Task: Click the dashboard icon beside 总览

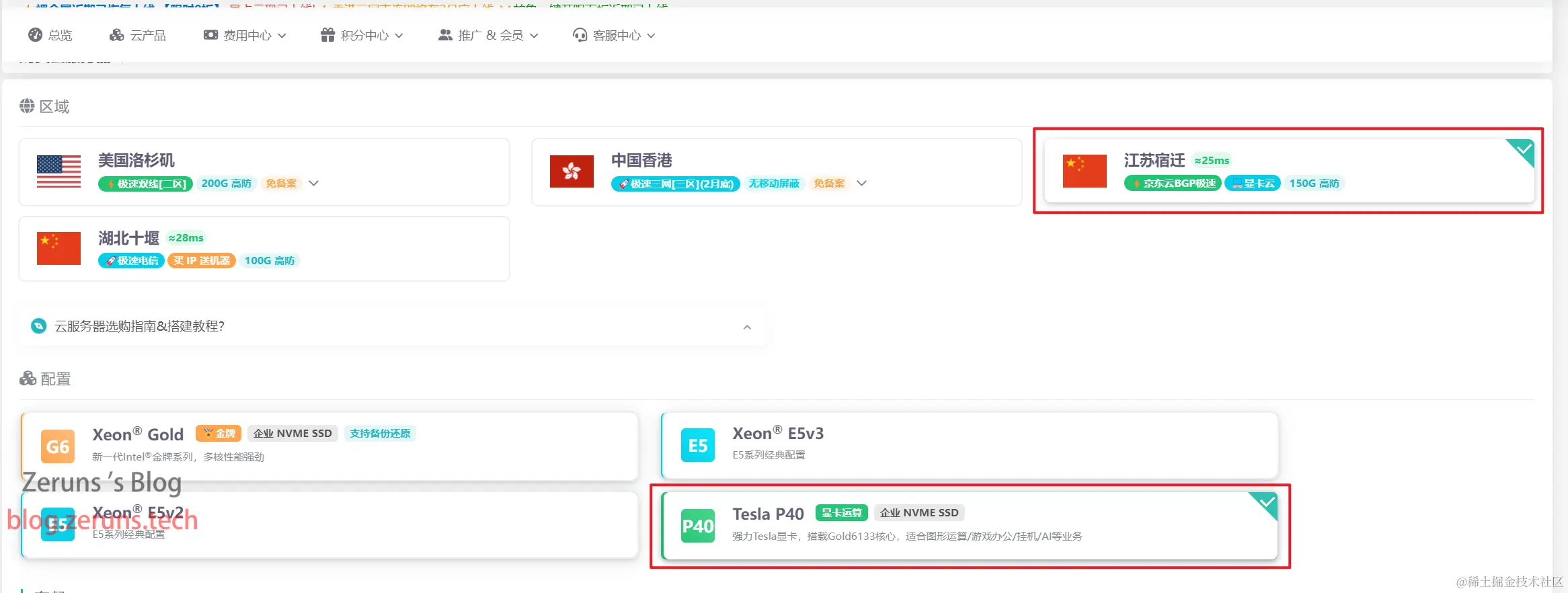Action: tap(35, 35)
